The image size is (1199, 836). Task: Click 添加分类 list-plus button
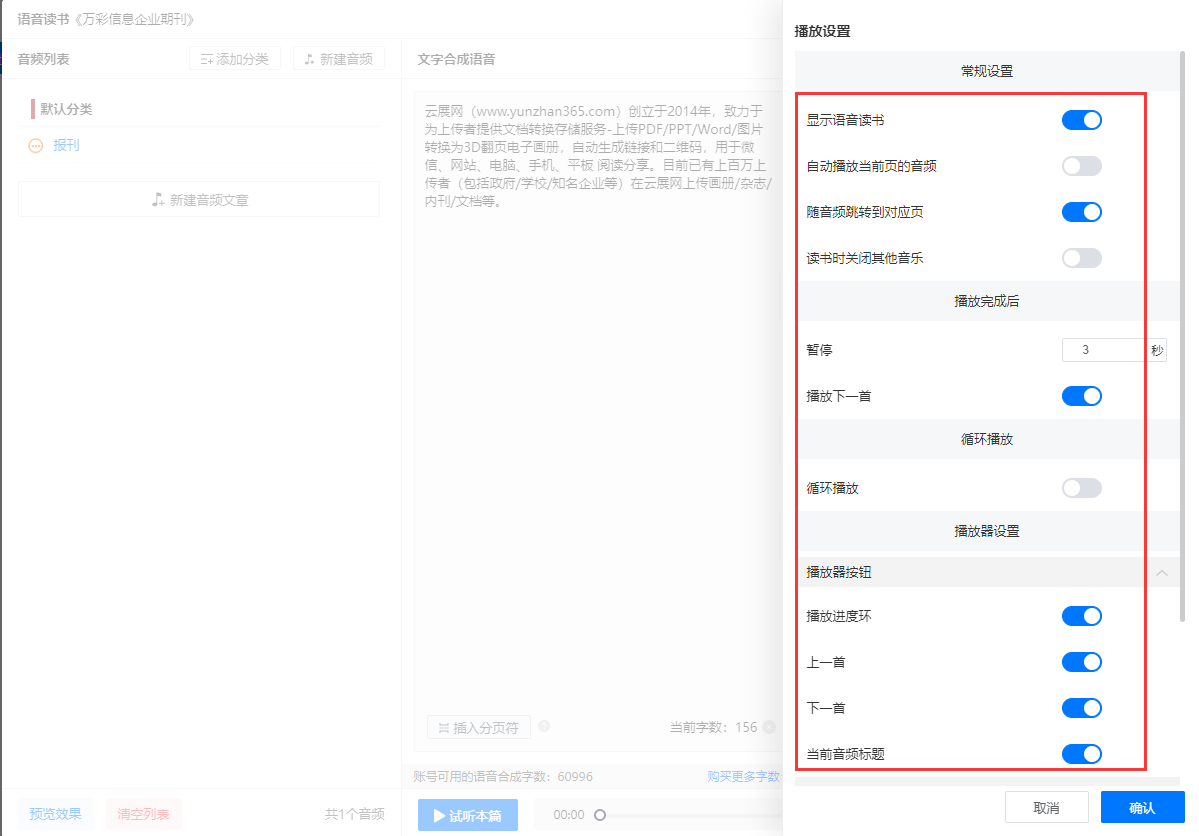point(235,59)
